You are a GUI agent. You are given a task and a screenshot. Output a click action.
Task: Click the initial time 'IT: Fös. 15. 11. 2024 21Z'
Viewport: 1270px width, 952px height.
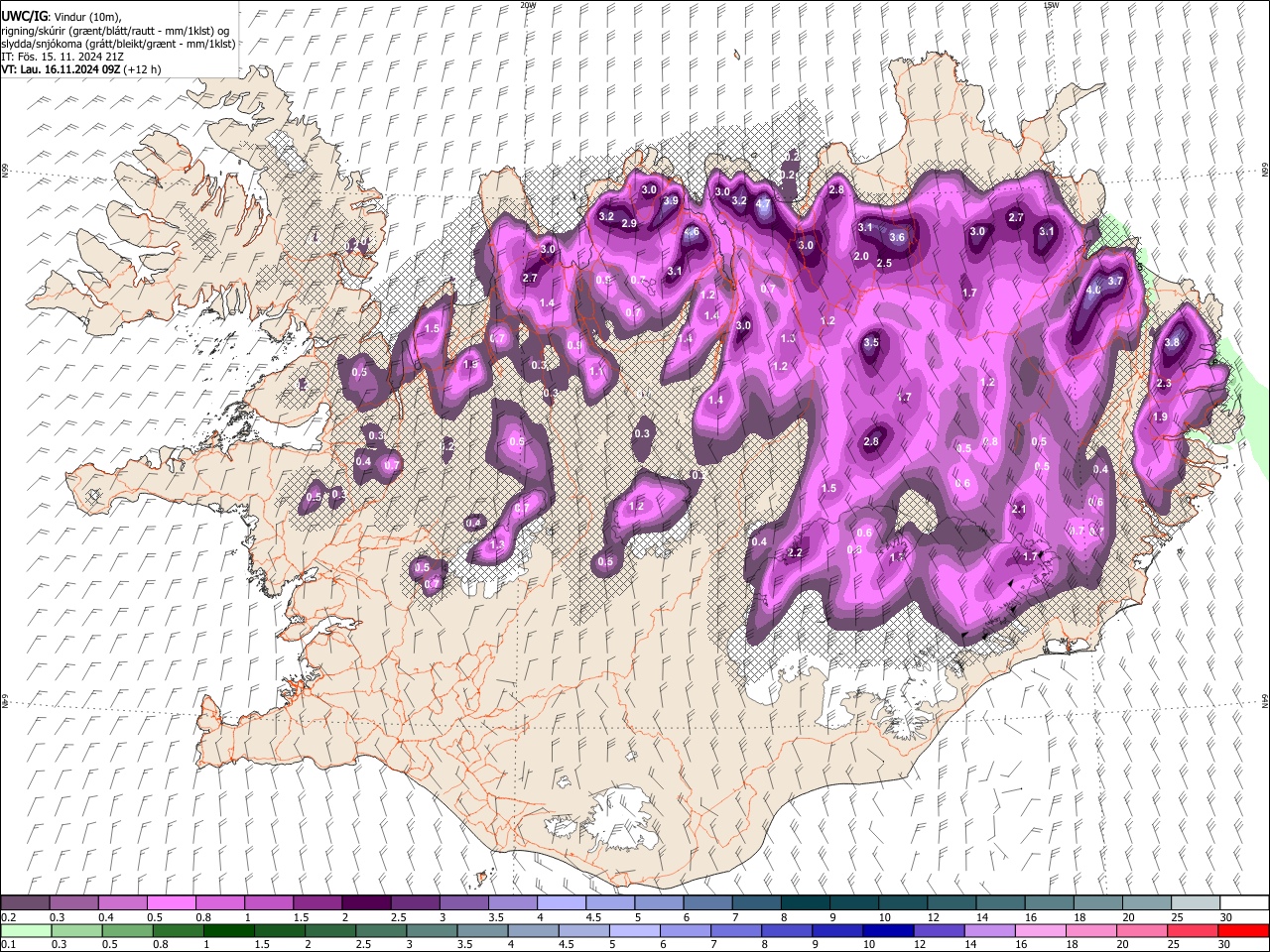[x=63, y=57]
